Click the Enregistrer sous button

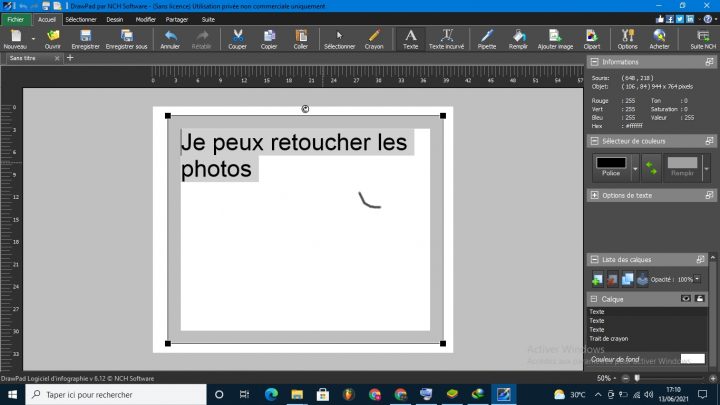coord(126,39)
